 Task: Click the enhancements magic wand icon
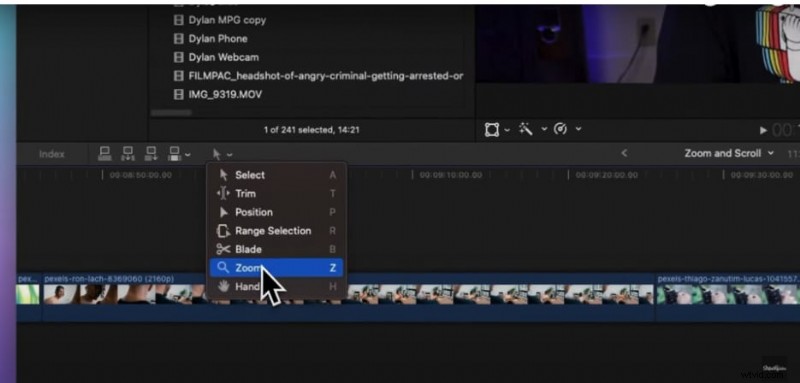coord(526,130)
